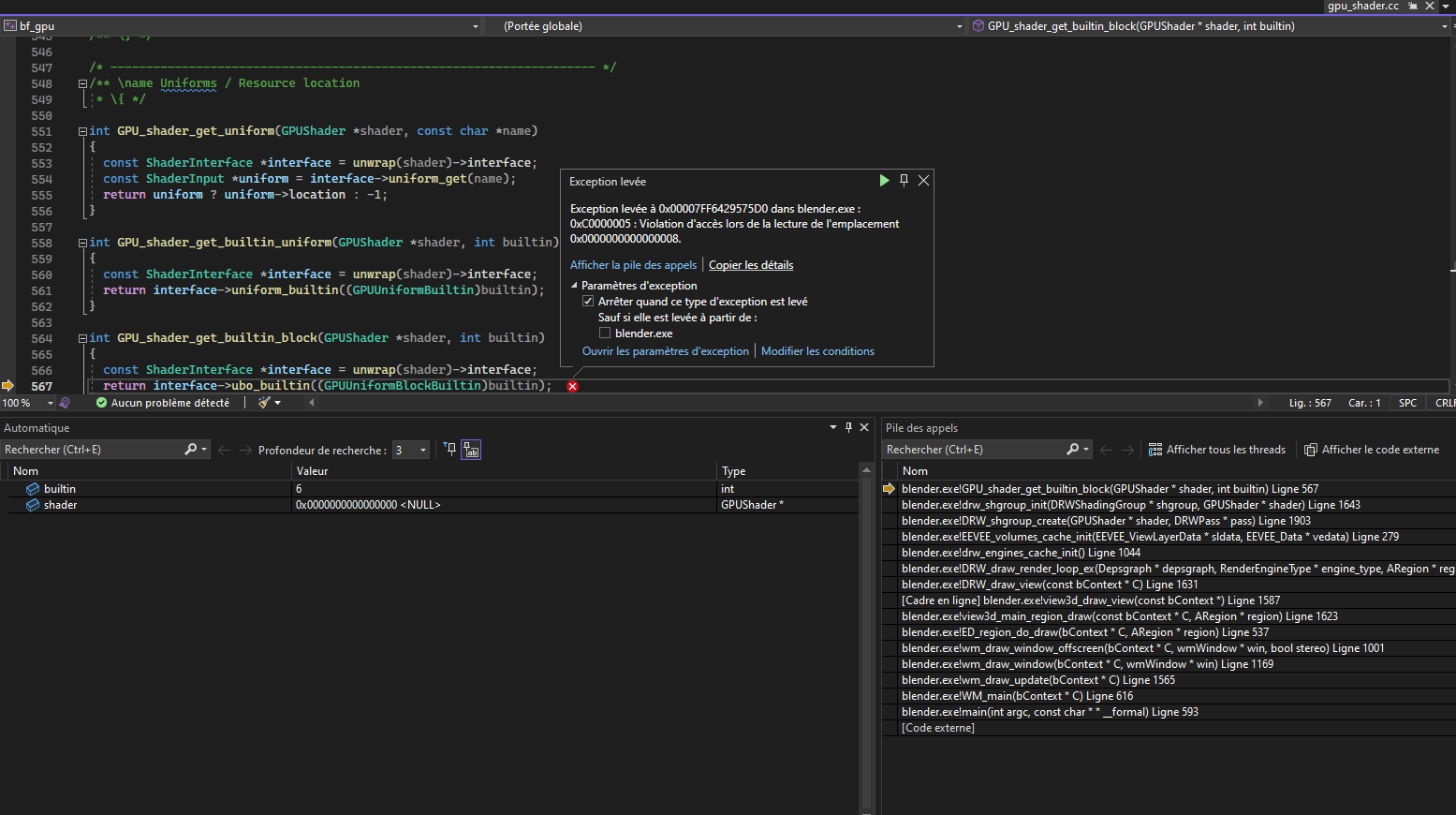Pin the Exception levée popup

904,181
